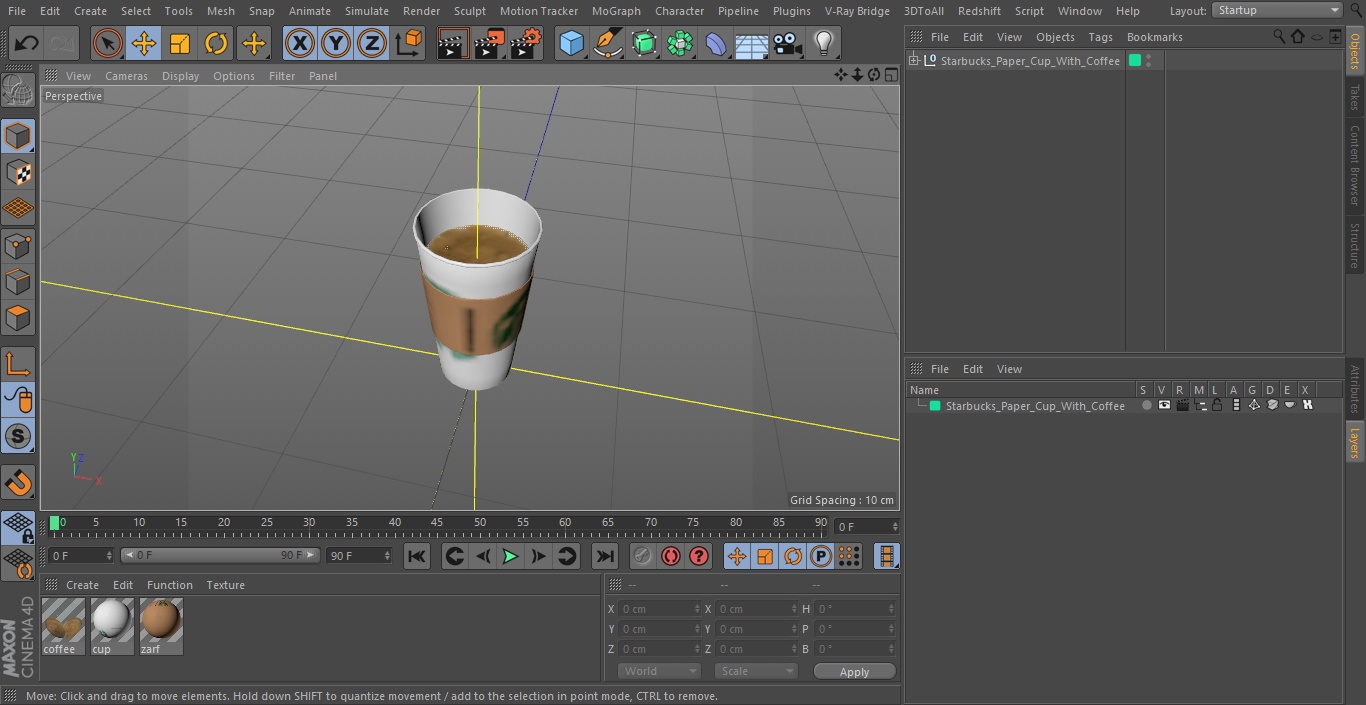Toggle parameter keyframe recording P

821,556
